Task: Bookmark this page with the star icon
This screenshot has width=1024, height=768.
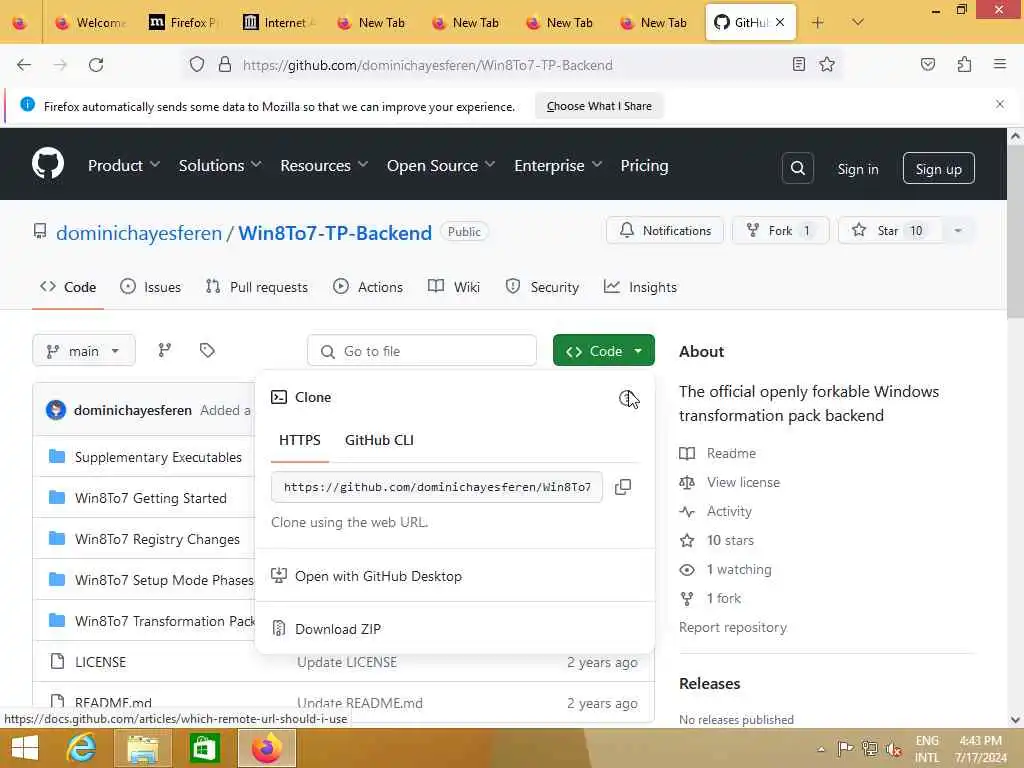Action: pos(827,64)
